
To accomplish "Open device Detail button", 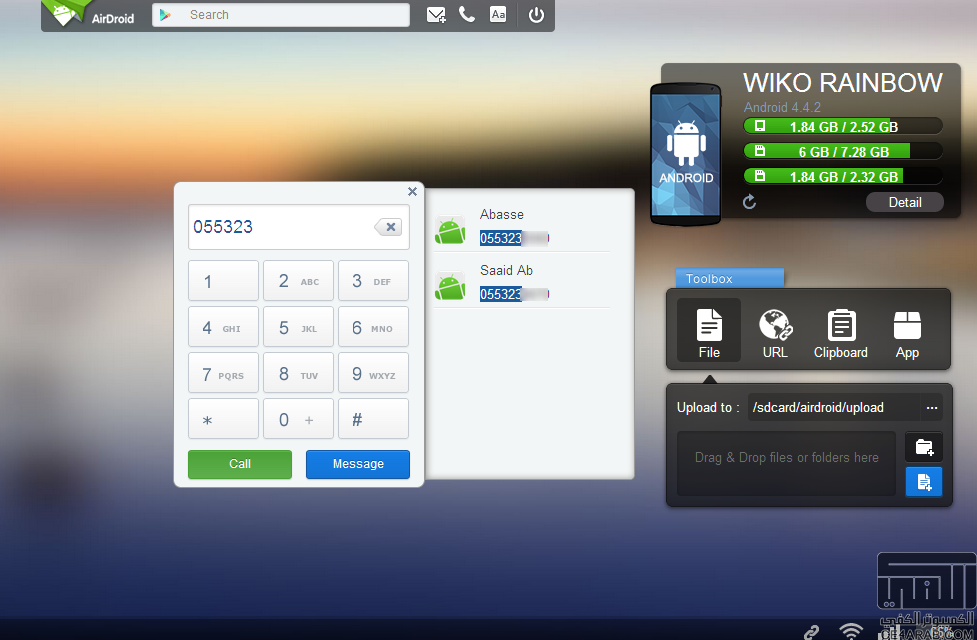I will pyautogui.click(x=905, y=202).
